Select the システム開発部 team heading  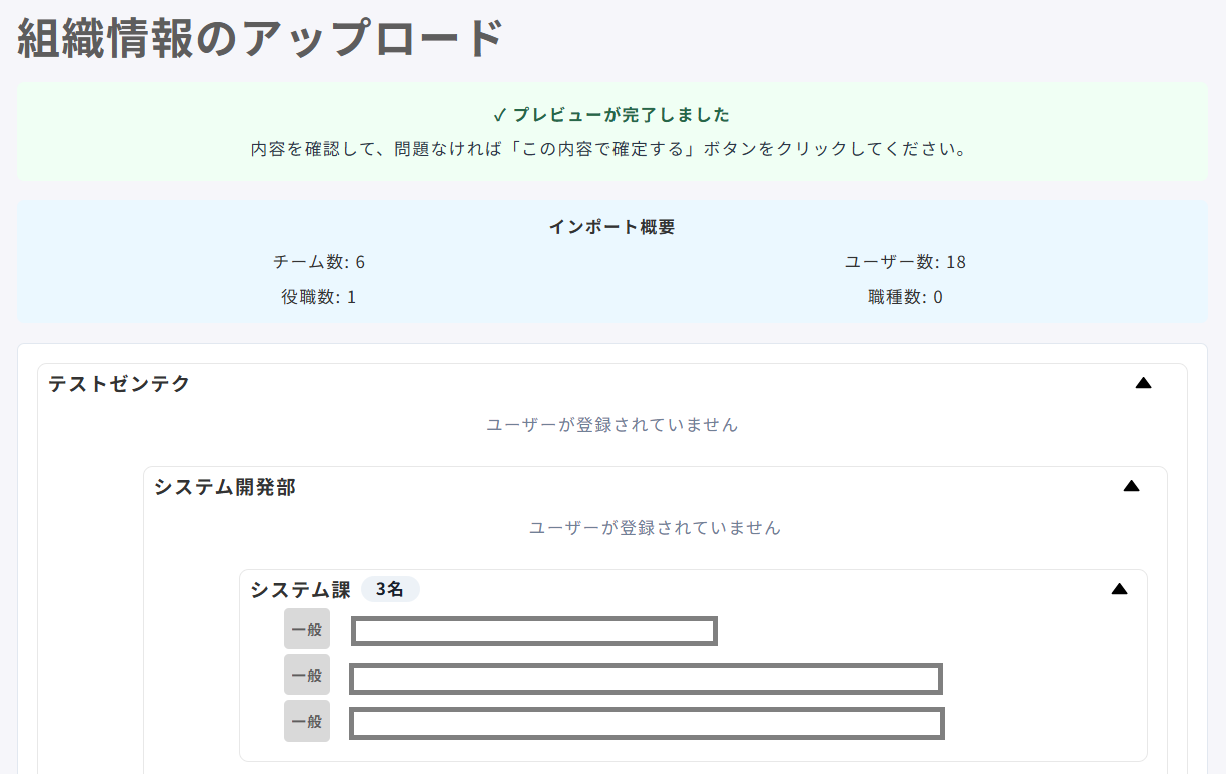coord(225,487)
